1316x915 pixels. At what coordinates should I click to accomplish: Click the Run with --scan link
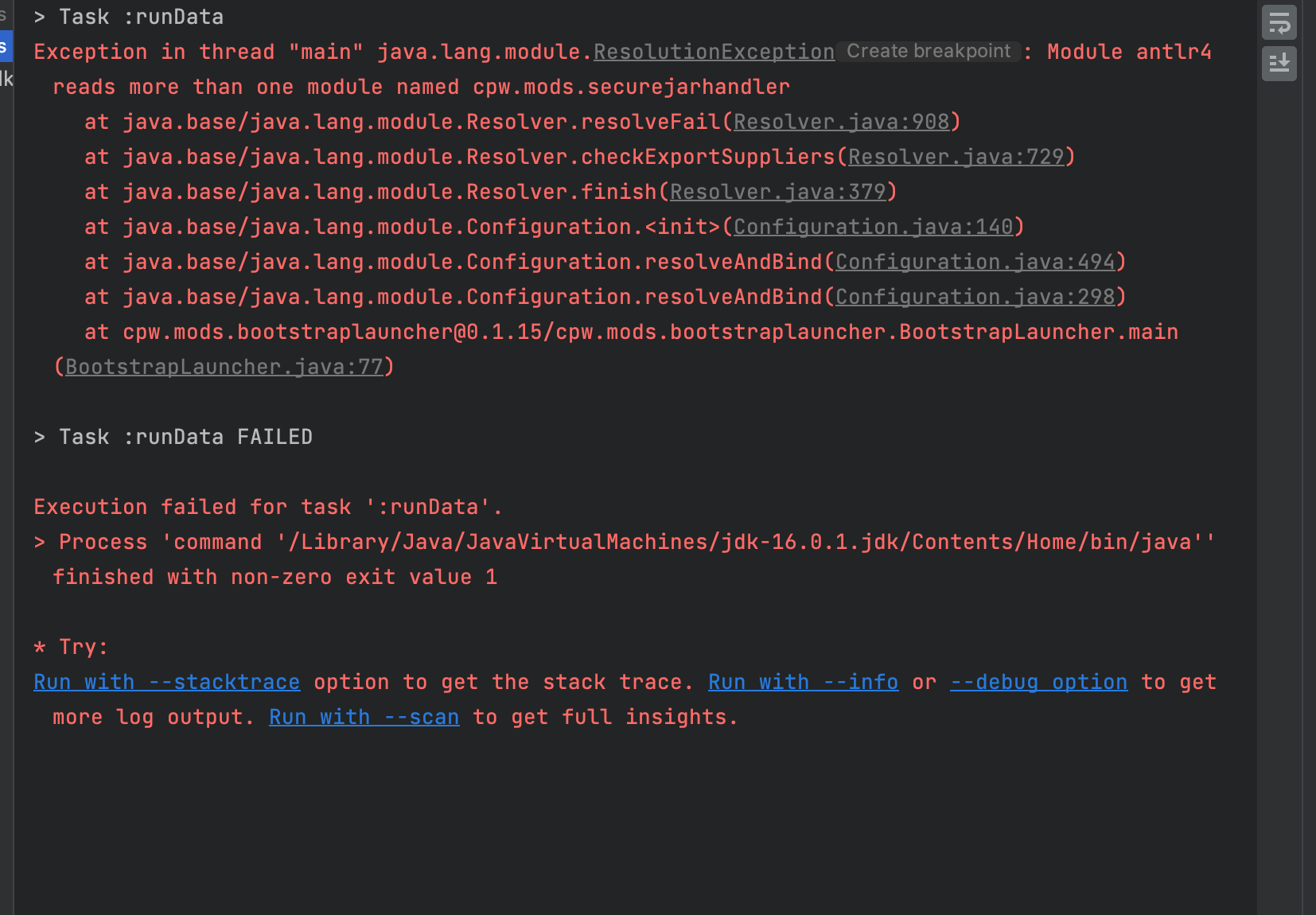click(364, 717)
